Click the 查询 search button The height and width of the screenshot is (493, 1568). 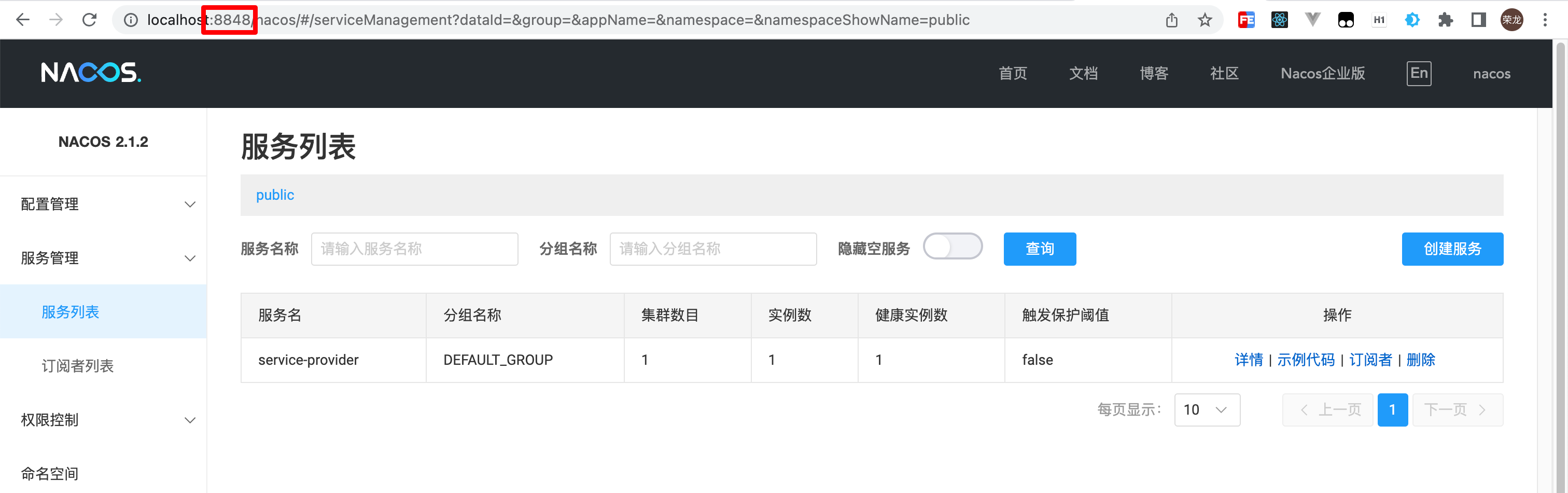pos(1040,249)
